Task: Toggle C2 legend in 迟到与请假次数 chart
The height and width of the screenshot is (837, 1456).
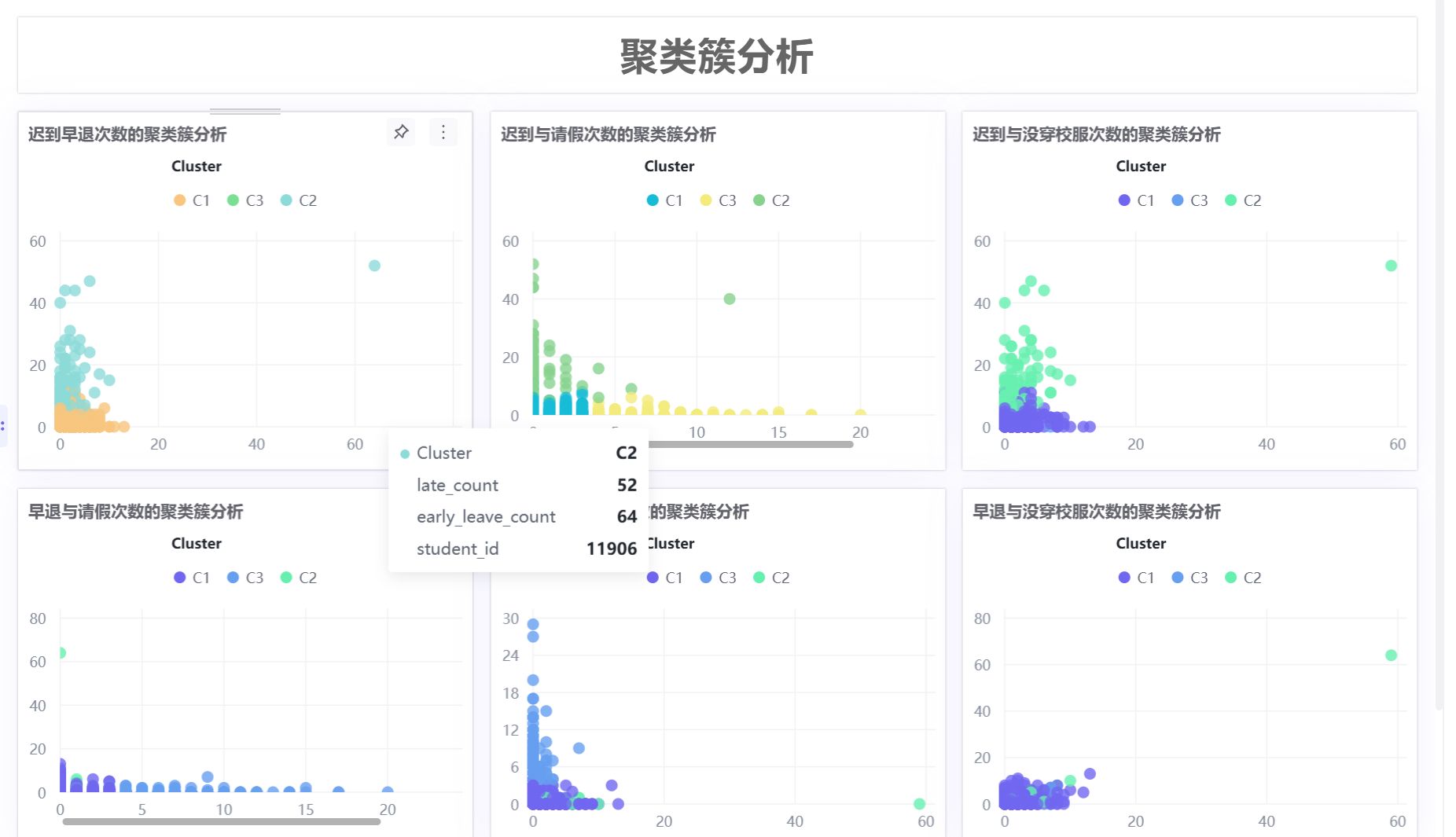Action: 771,200
